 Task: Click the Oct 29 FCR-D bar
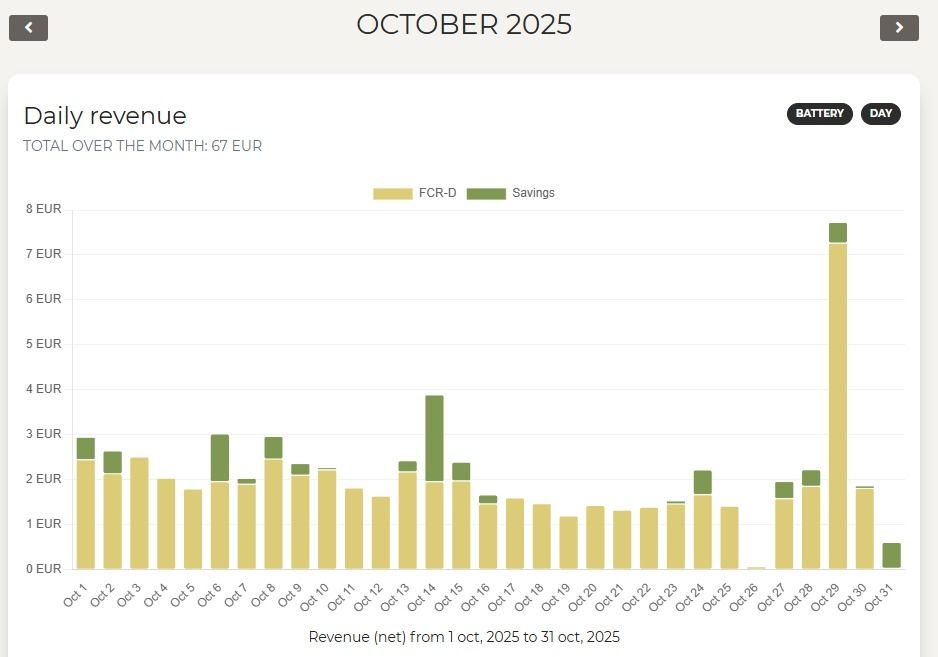point(838,405)
